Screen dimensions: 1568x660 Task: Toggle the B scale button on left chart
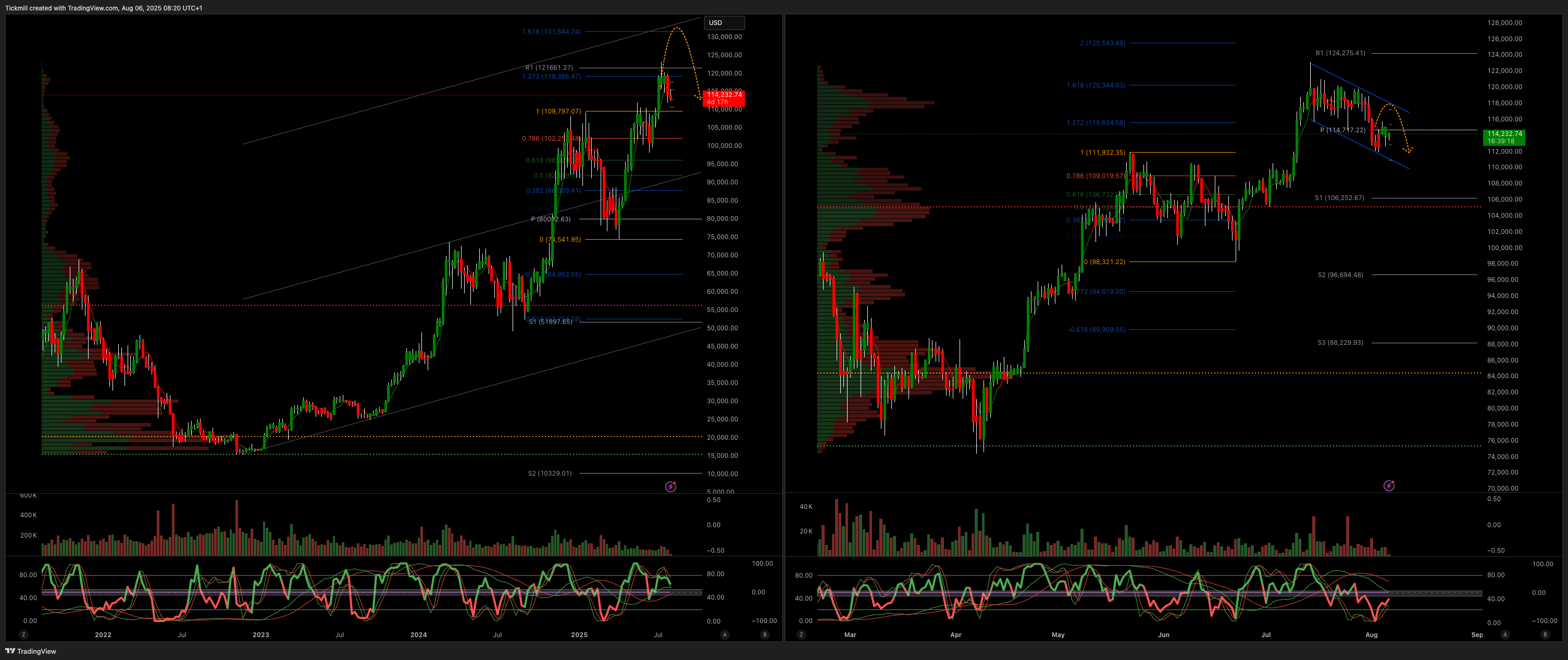(765, 634)
